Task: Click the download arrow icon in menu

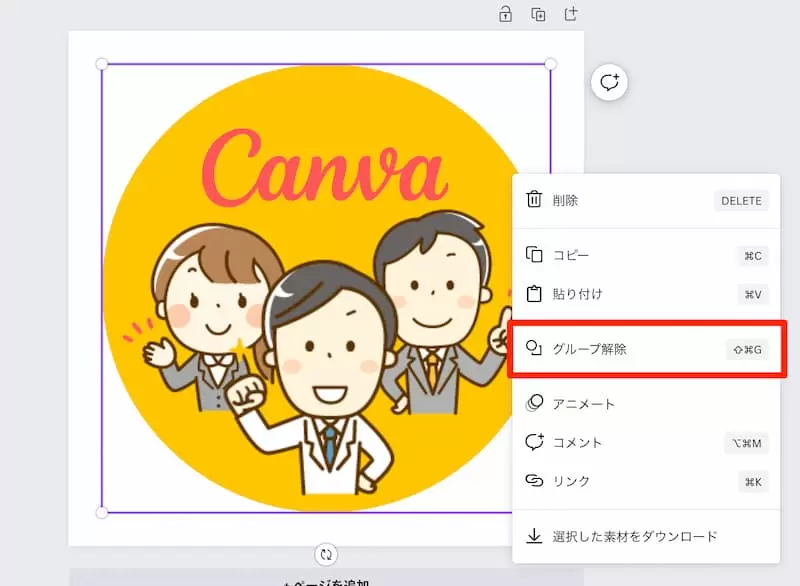Action: (x=534, y=536)
